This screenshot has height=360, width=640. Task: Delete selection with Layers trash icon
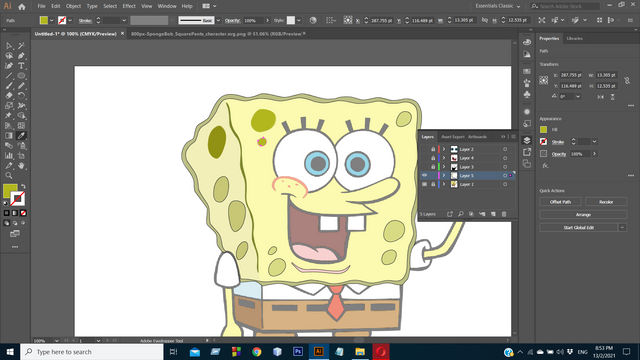point(504,214)
